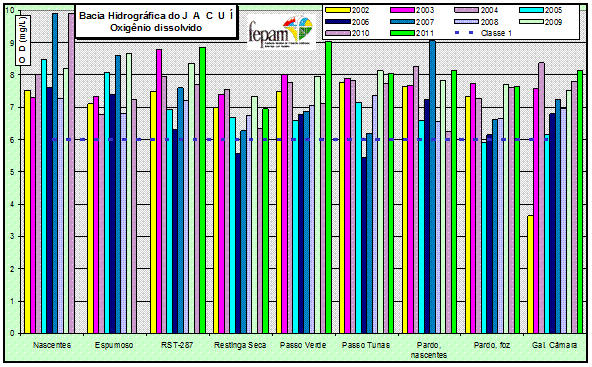Select the chart title 'Bacia Hidrográfica do JACUÍ'
Image resolution: width=592 pixels, height=367 pixels.
click(x=156, y=16)
